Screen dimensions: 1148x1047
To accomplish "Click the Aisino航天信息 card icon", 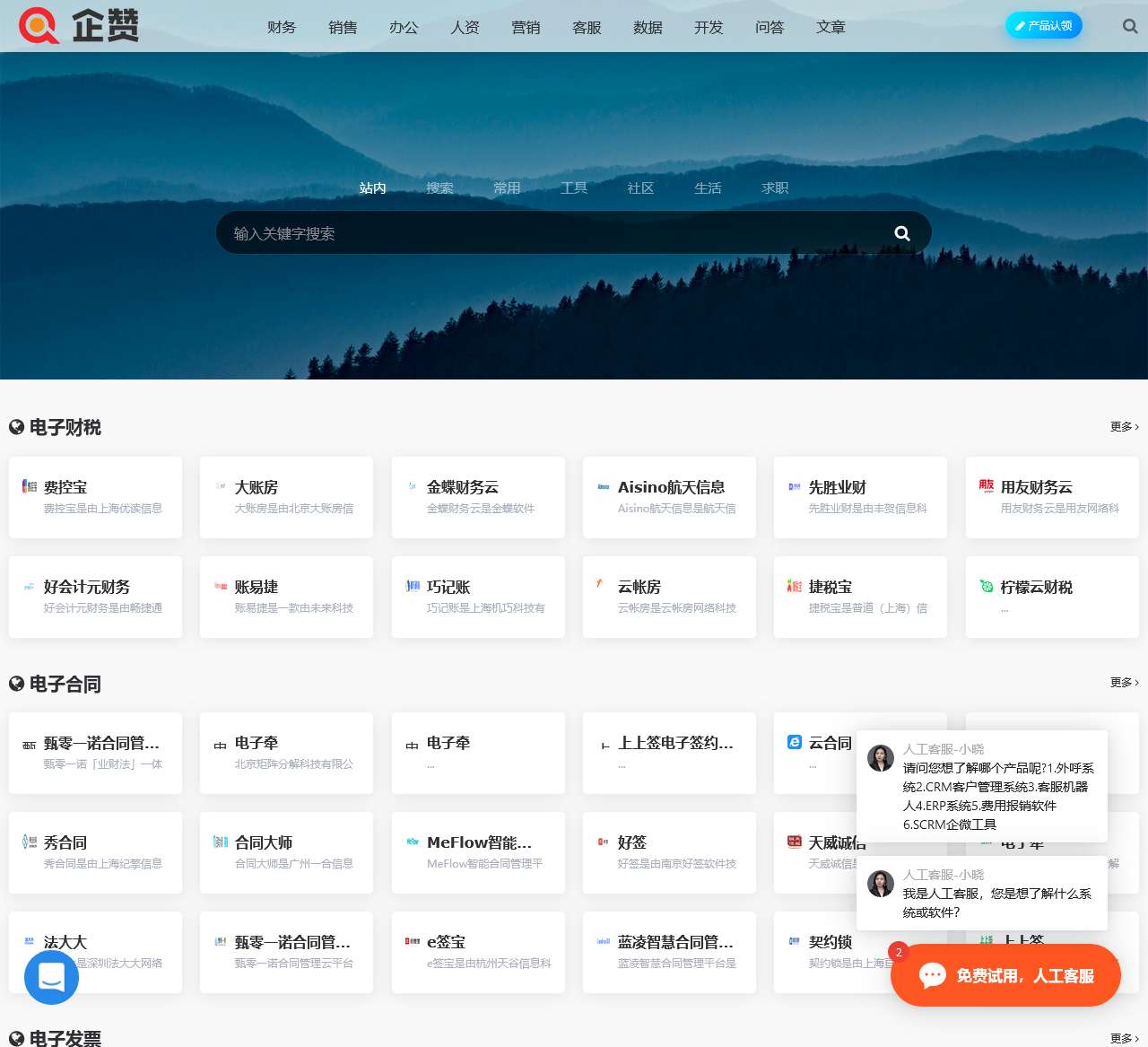I will click(603, 485).
